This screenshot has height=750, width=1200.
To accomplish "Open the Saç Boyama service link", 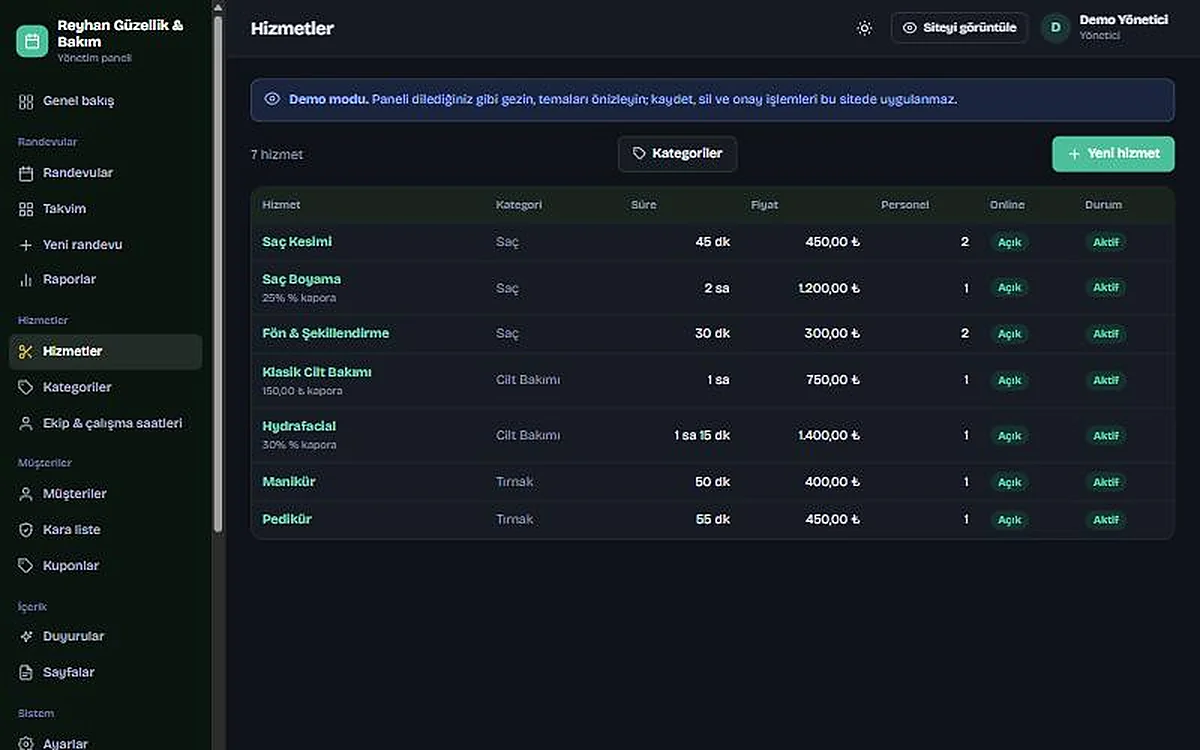I will click(302, 280).
